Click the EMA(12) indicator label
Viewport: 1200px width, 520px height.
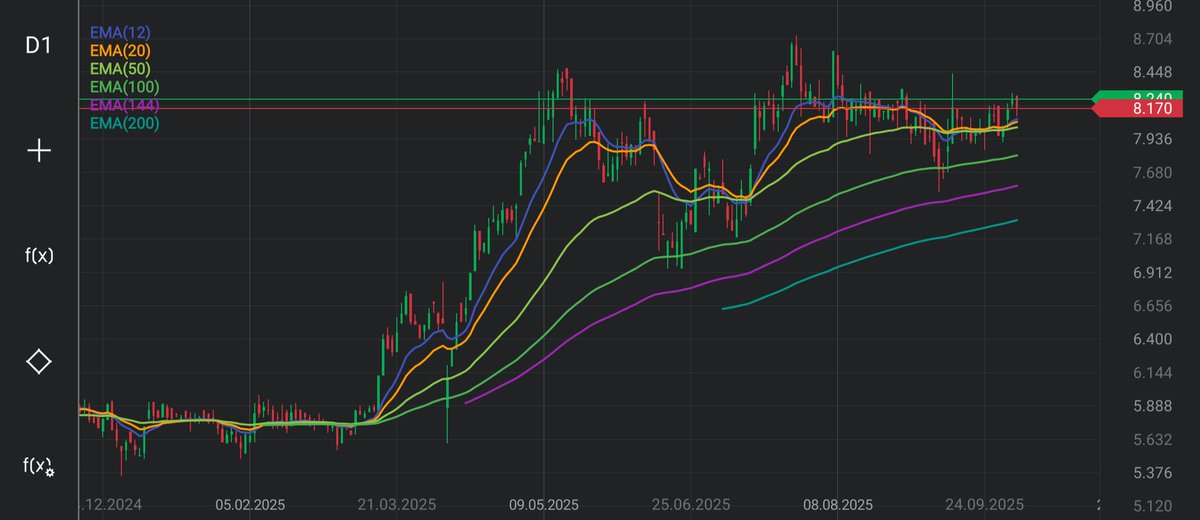coord(120,33)
